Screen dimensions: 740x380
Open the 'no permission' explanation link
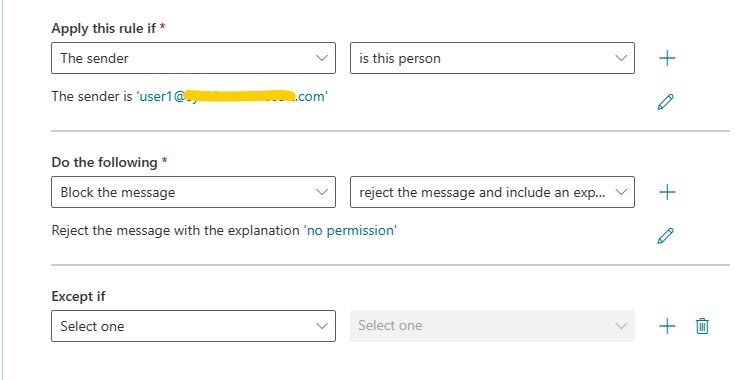click(350, 230)
